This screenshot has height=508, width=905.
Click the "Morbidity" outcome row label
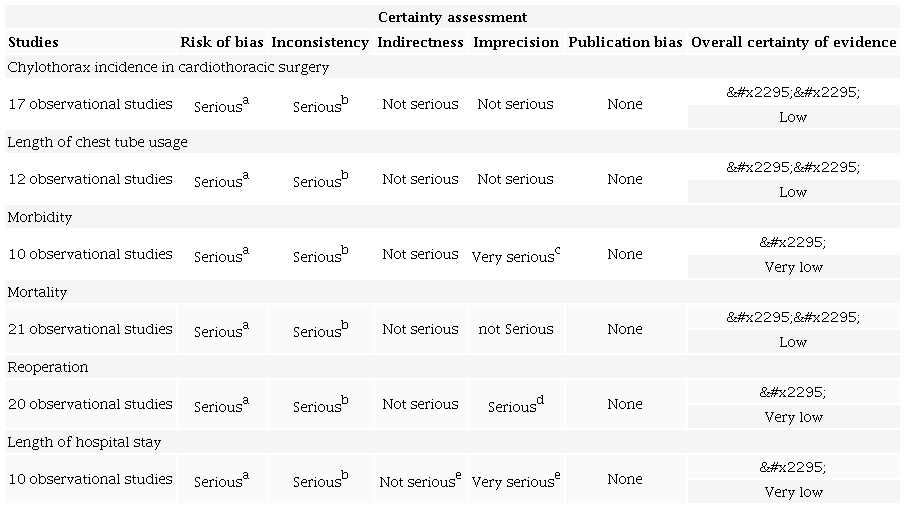(40, 217)
